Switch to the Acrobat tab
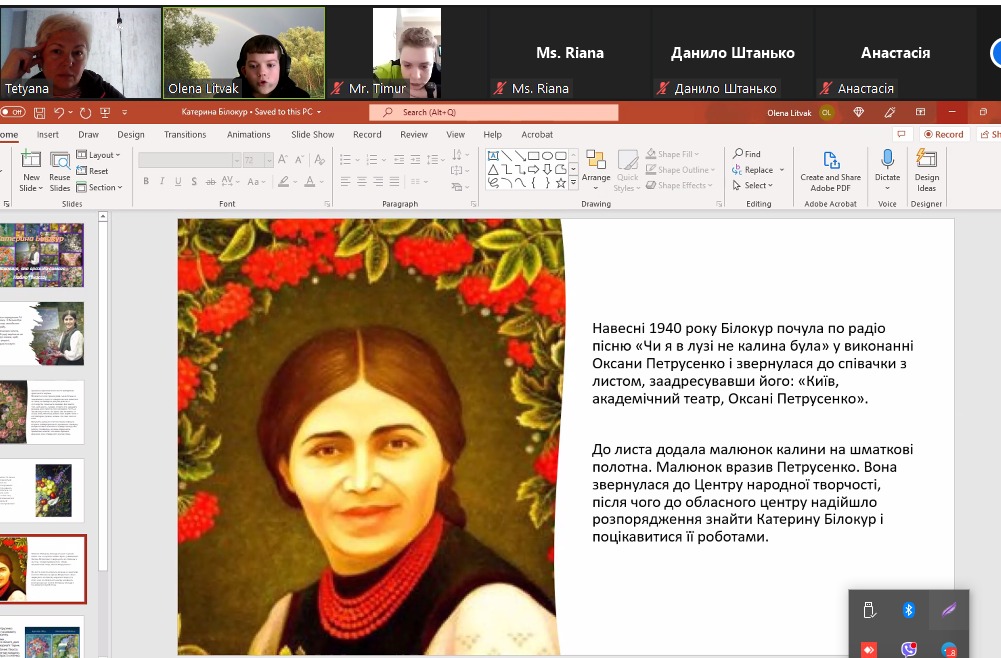Viewport: 1001px width, 658px height. [x=537, y=135]
